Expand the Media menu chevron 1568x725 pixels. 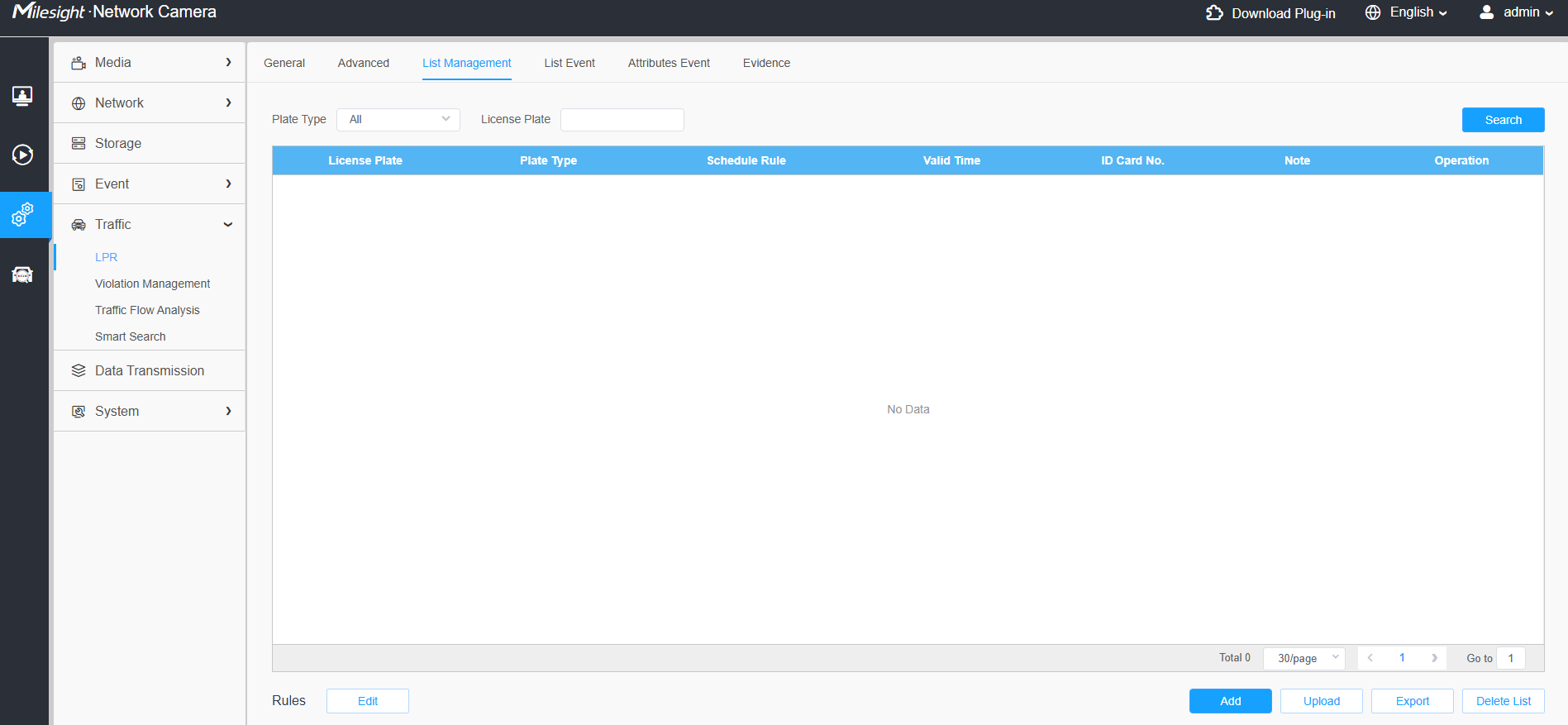[229, 62]
